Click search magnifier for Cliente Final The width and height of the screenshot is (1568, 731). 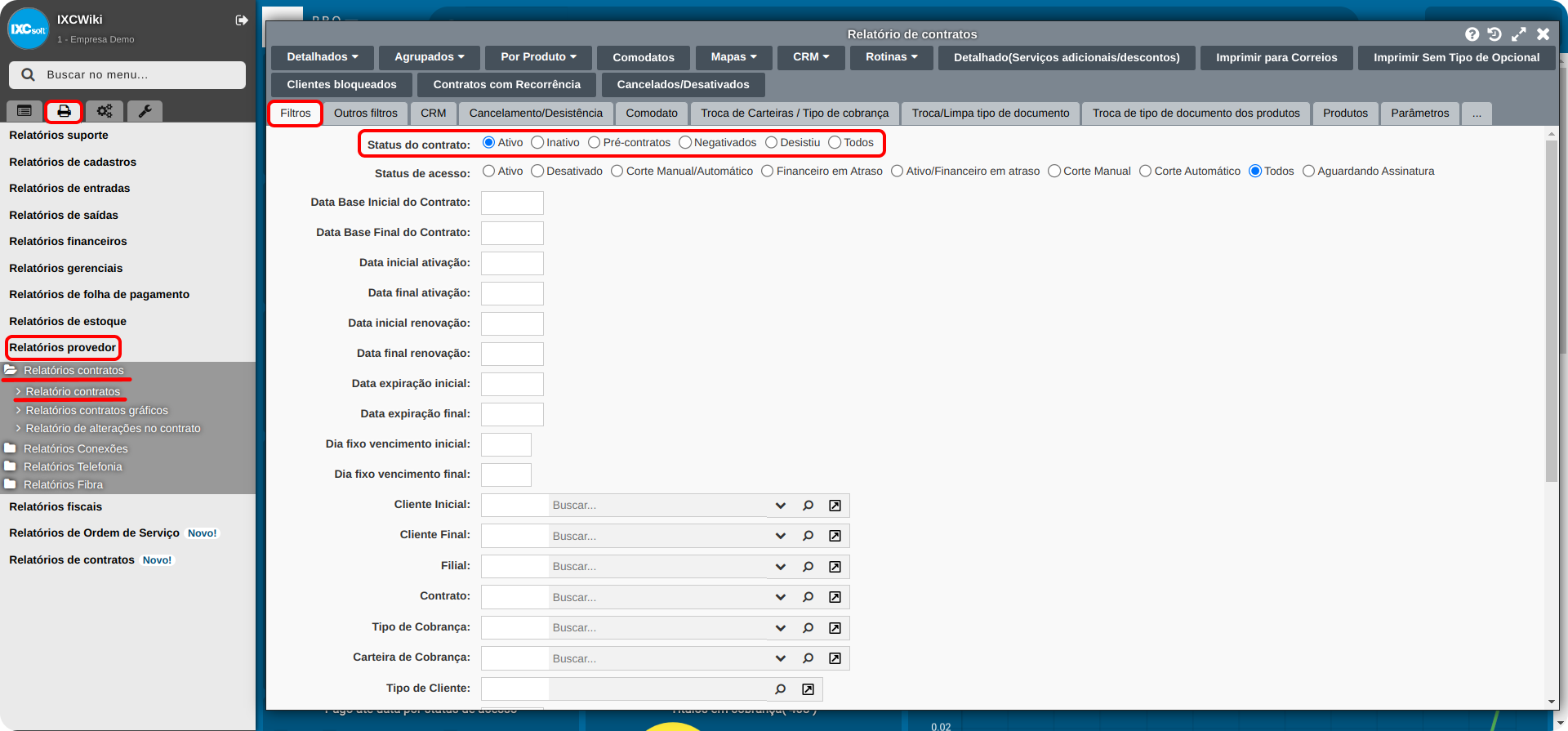coord(808,536)
